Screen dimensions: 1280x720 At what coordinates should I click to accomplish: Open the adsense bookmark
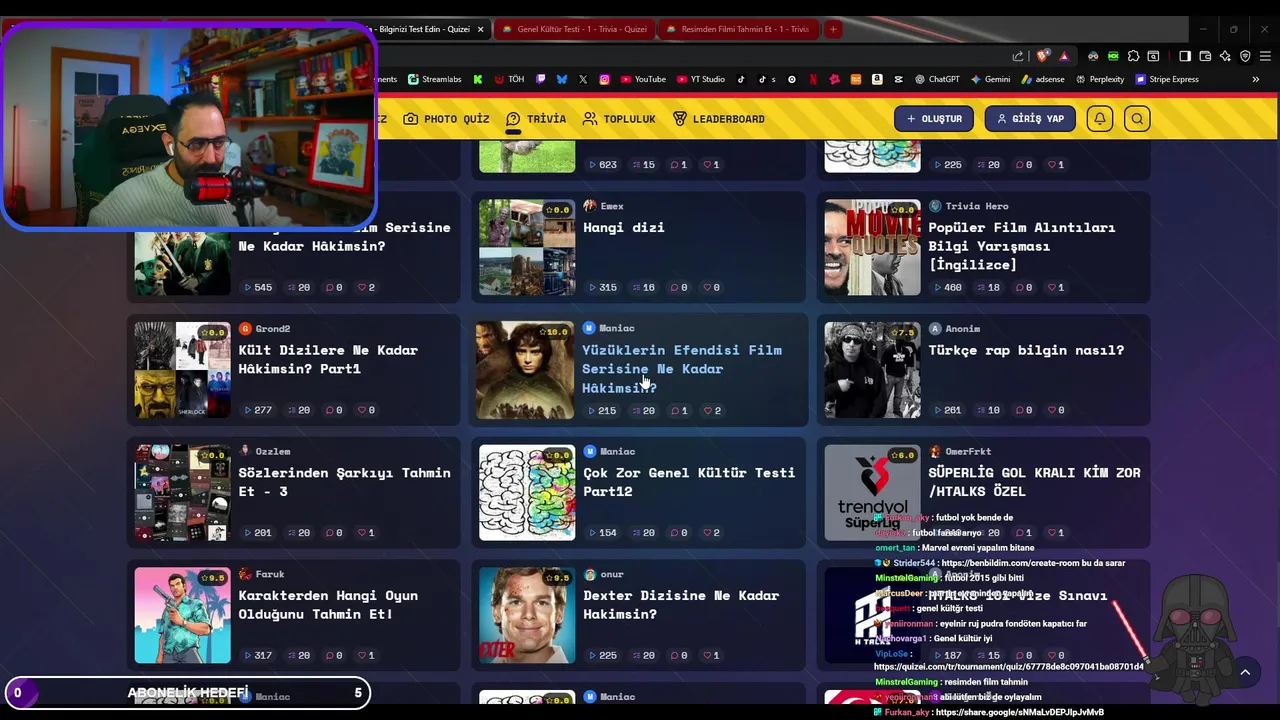[1043, 79]
